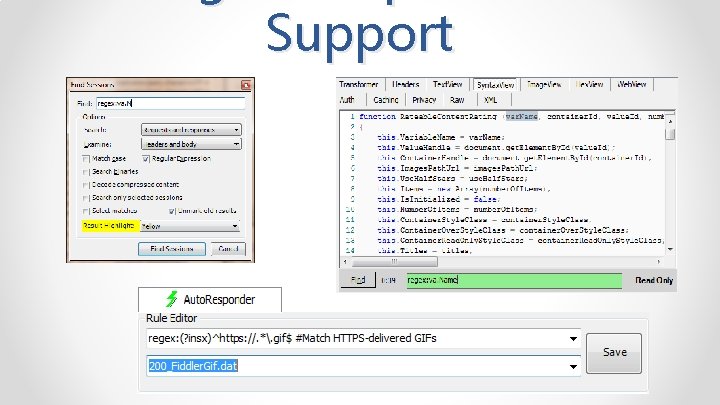The height and width of the screenshot is (405, 720).
Task: Expand the Result Highlight Yellow dropdown
Action: [x=190, y=226]
